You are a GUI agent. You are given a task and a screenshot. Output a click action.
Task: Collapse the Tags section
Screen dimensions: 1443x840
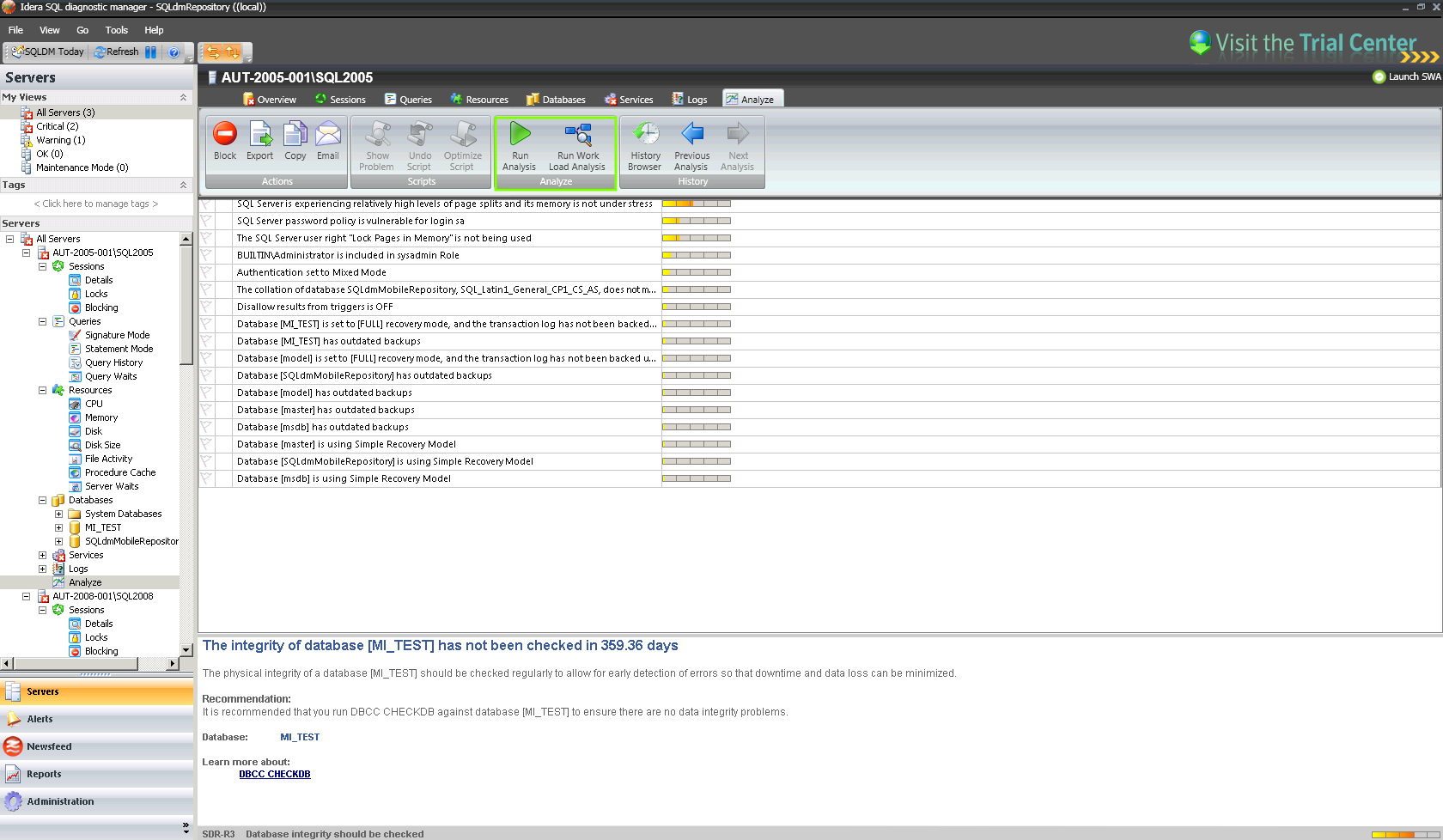(183, 185)
